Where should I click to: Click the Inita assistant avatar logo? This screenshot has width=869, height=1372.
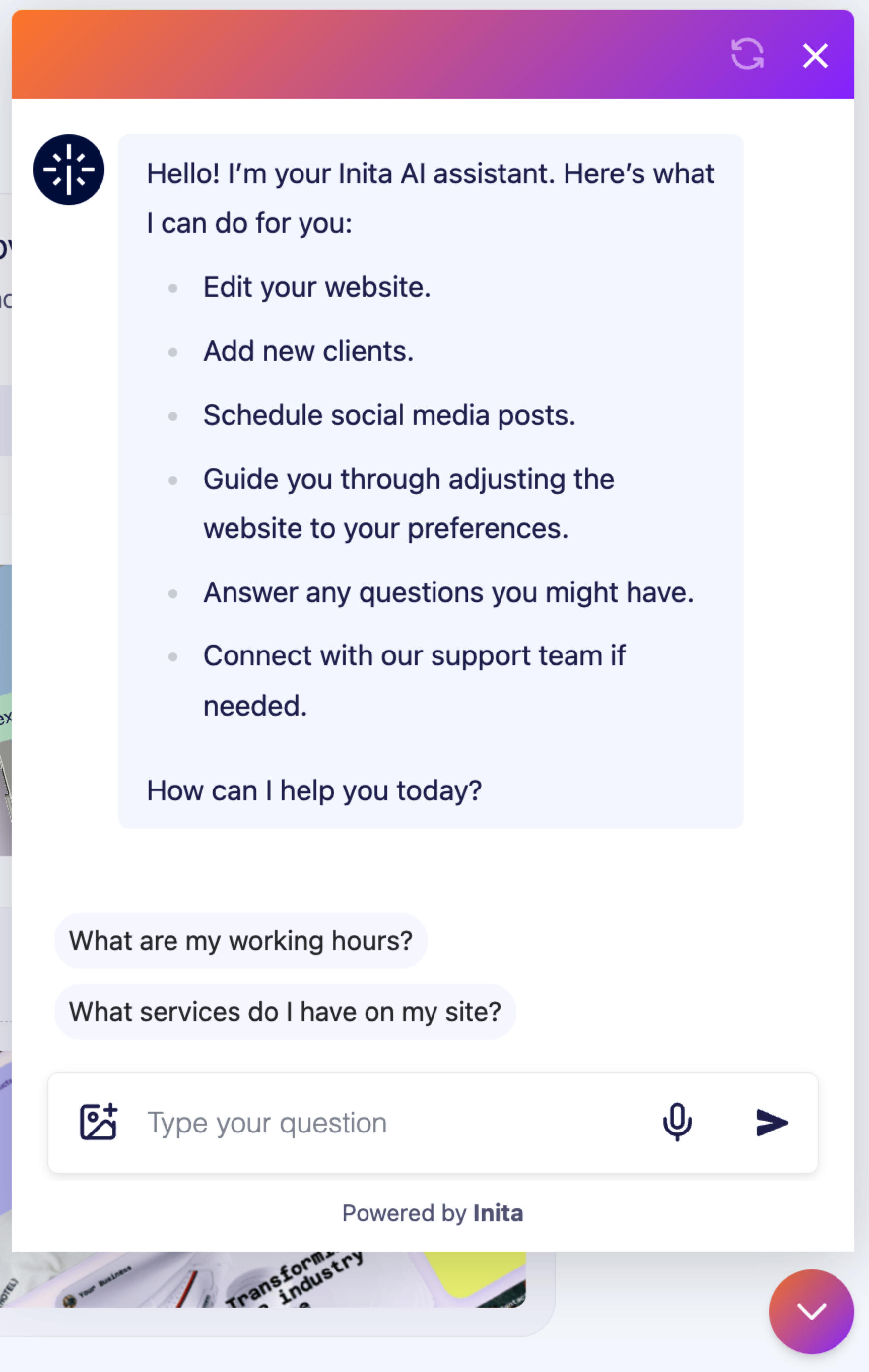click(x=69, y=169)
